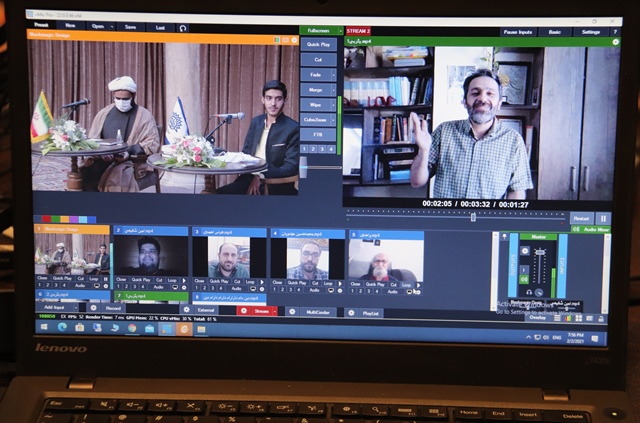This screenshot has width=640, height=423.
Task: Open the Fade transition dropdown arrow
Action: click(x=333, y=74)
